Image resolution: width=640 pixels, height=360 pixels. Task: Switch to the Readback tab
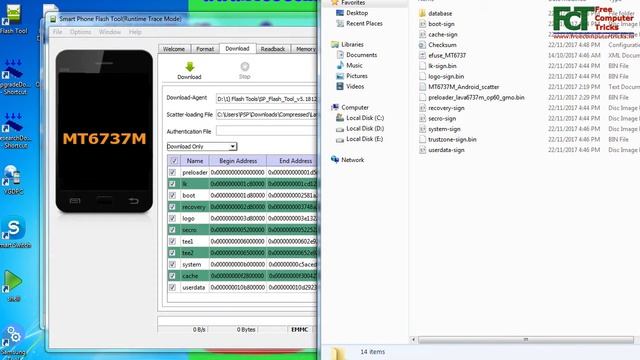tap(273, 49)
